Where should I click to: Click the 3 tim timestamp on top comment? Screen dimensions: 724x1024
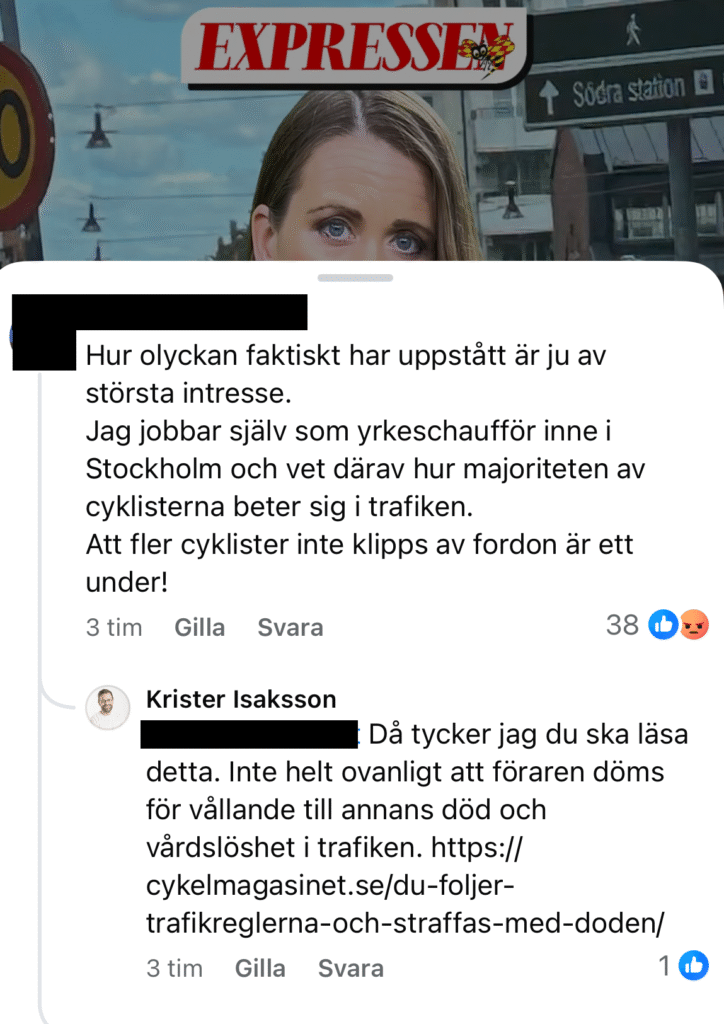114,628
